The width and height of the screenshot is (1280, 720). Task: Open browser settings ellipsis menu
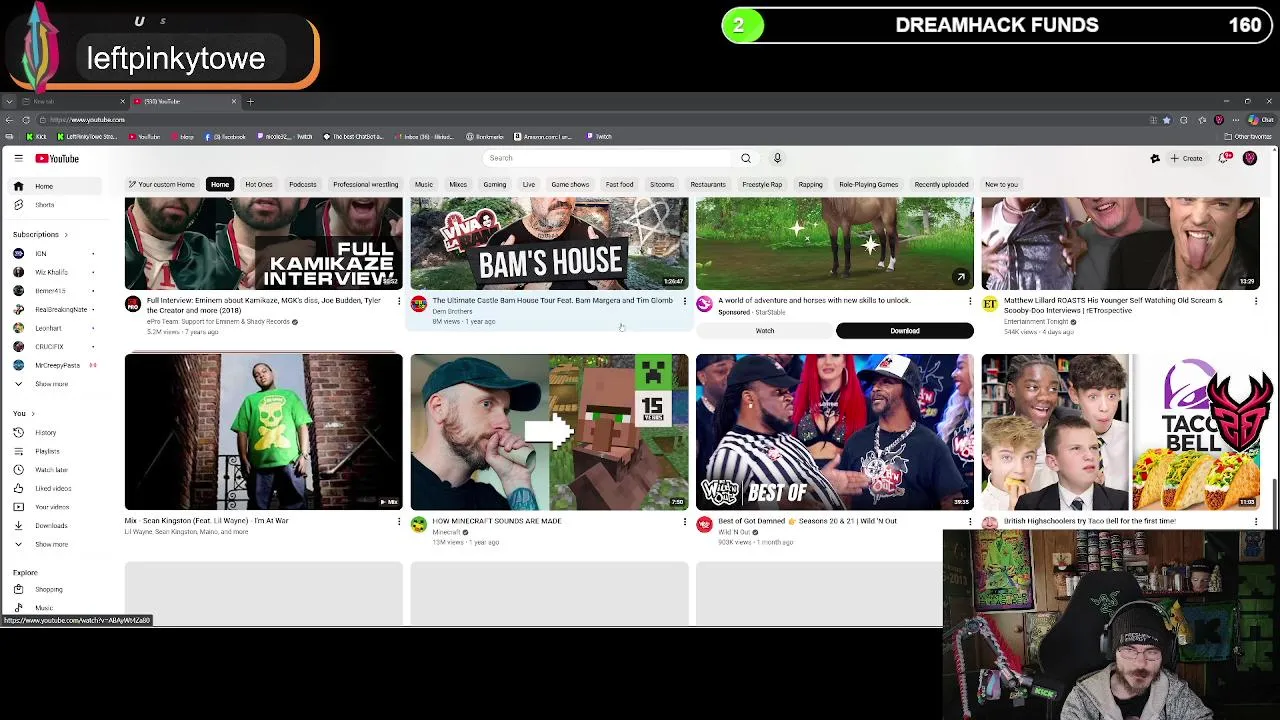(1236, 120)
